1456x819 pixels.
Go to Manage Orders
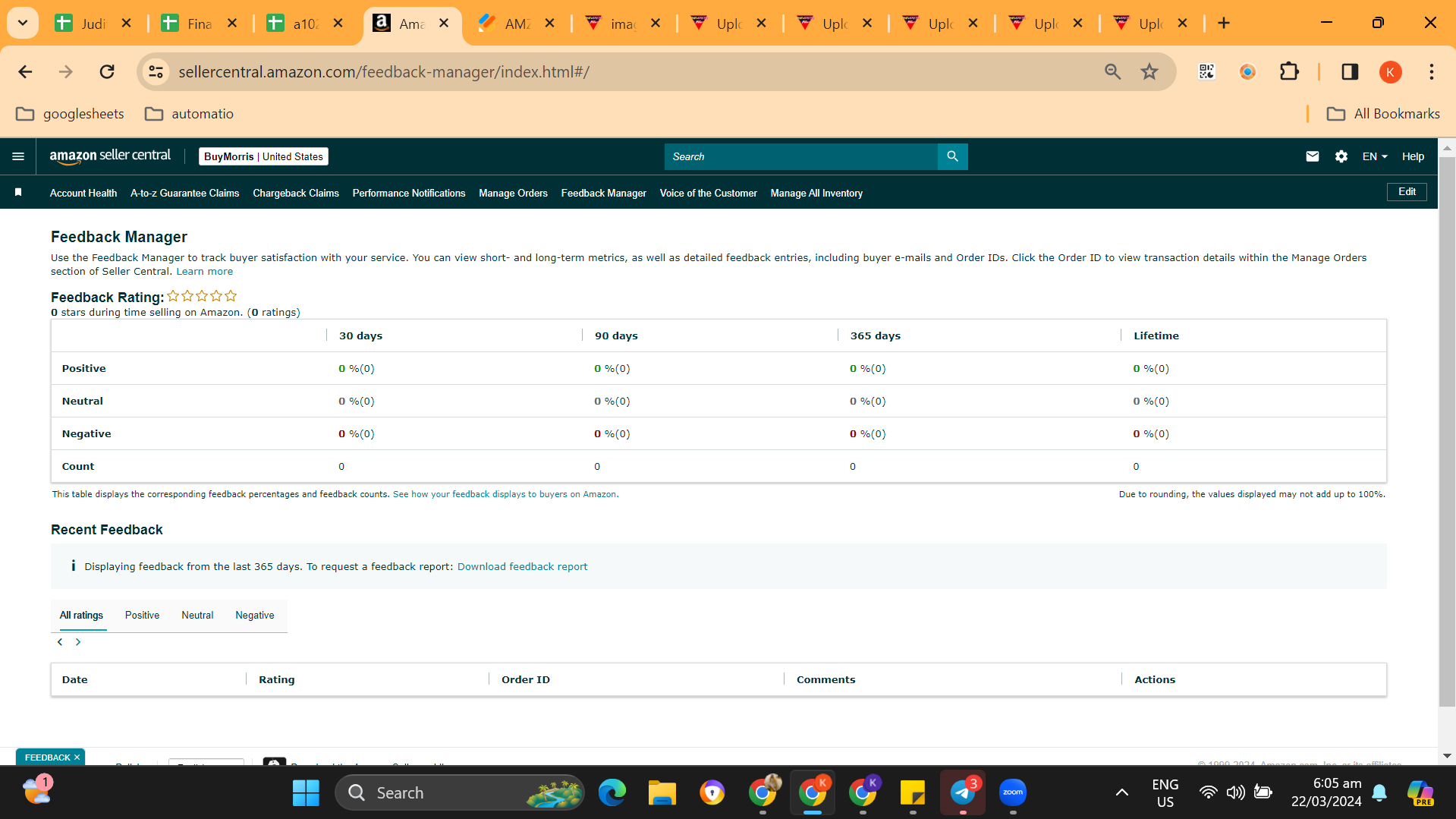tap(513, 193)
